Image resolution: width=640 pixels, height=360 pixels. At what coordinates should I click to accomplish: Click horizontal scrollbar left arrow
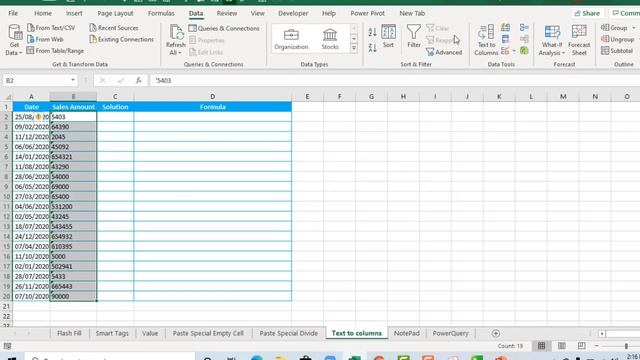602,333
